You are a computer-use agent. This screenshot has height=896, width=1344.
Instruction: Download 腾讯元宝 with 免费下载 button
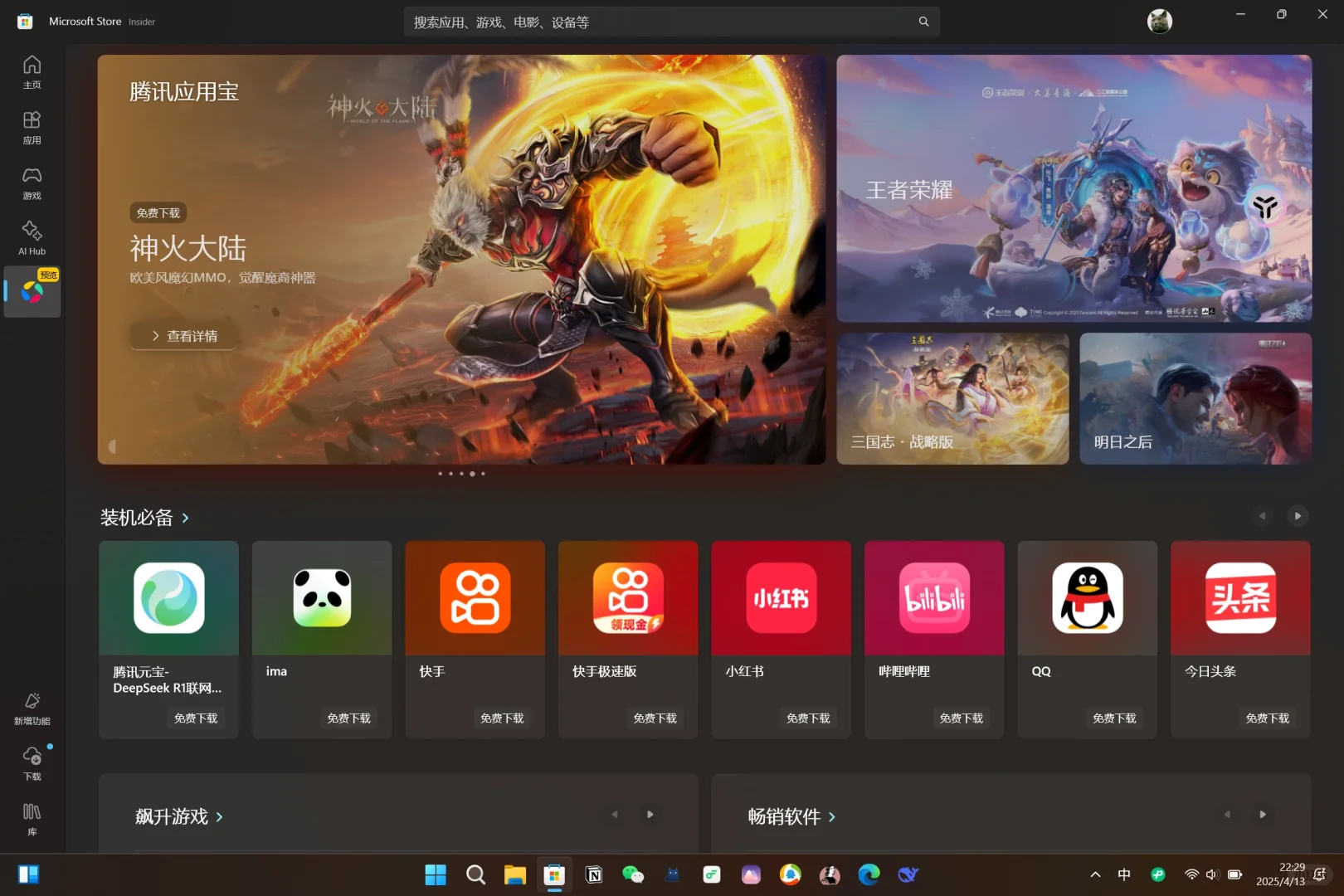(x=196, y=718)
